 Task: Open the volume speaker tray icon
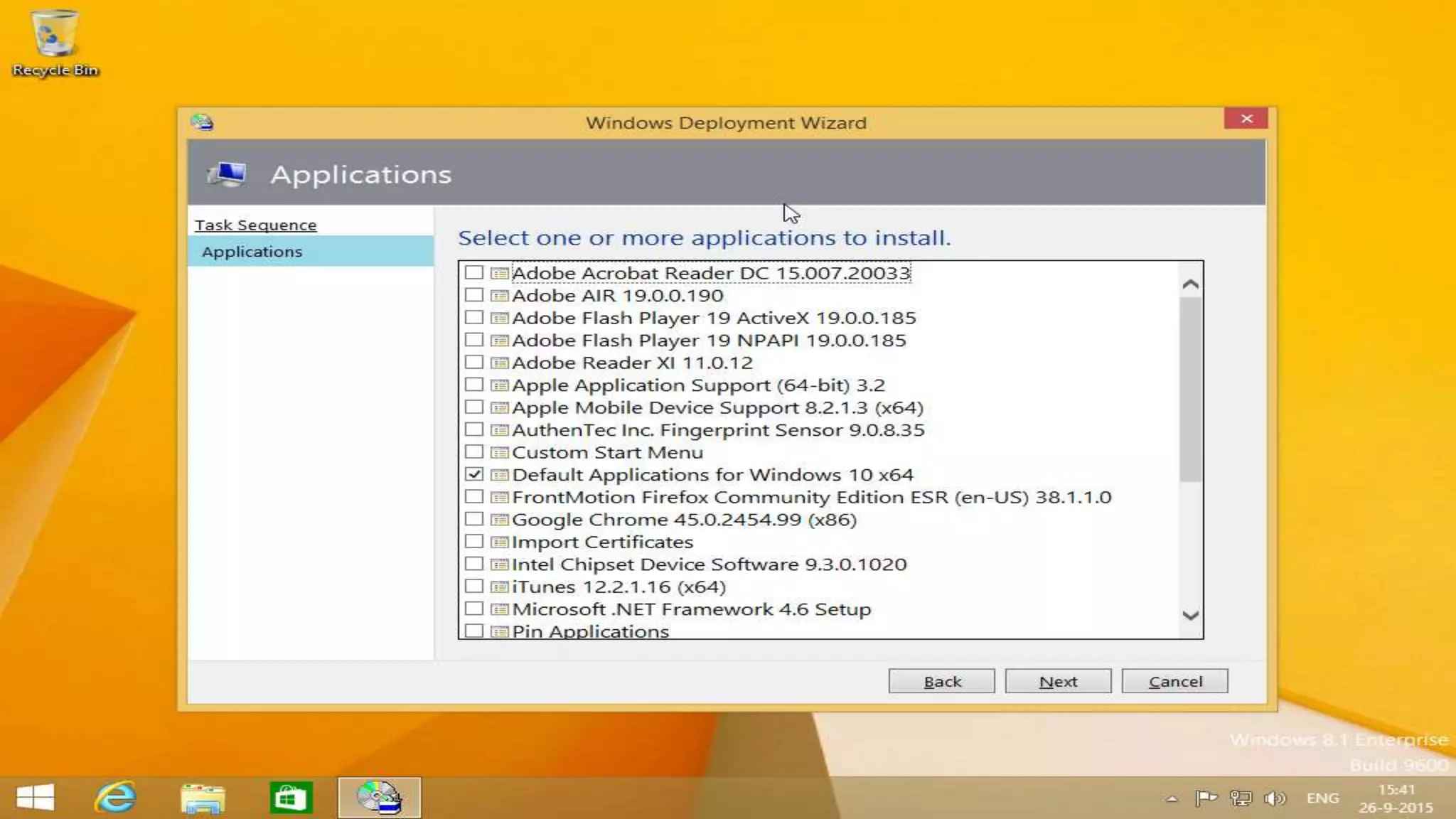click(1275, 798)
